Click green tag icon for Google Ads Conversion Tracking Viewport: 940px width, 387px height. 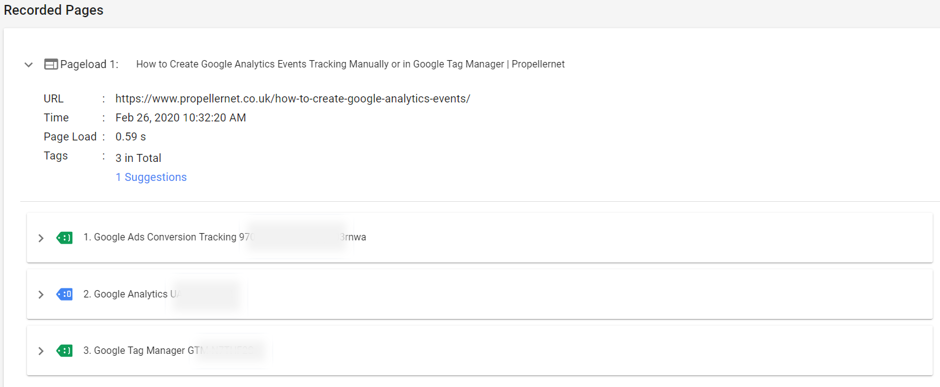tap(65, 237)
